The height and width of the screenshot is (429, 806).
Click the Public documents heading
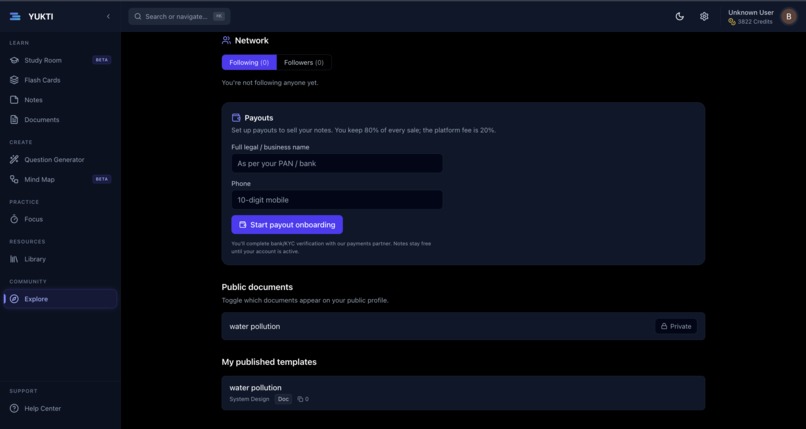pyautogui.click(x=257, y=287)
